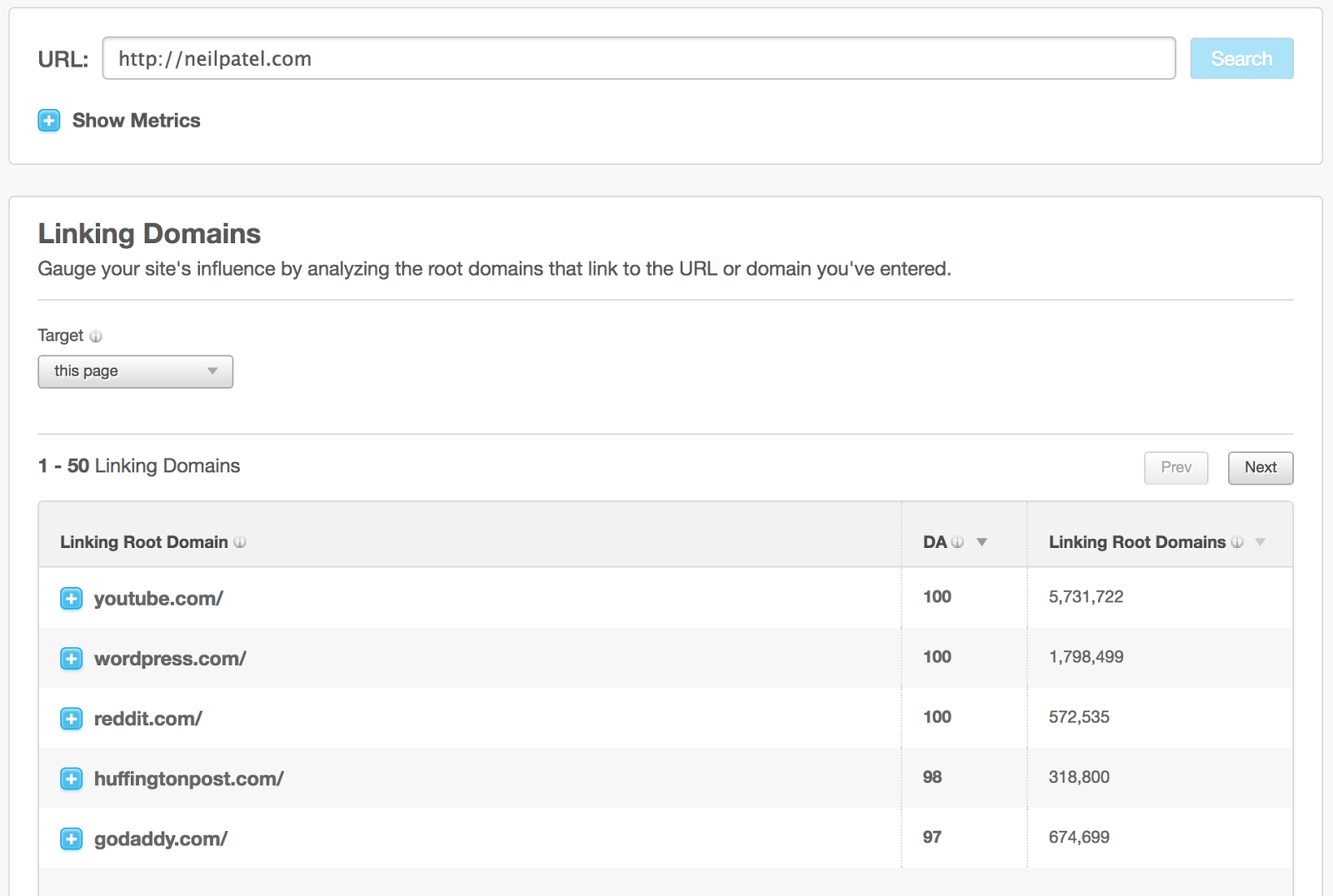Click the '1 - 50 Linking Domains' count

tap(139, 466)
